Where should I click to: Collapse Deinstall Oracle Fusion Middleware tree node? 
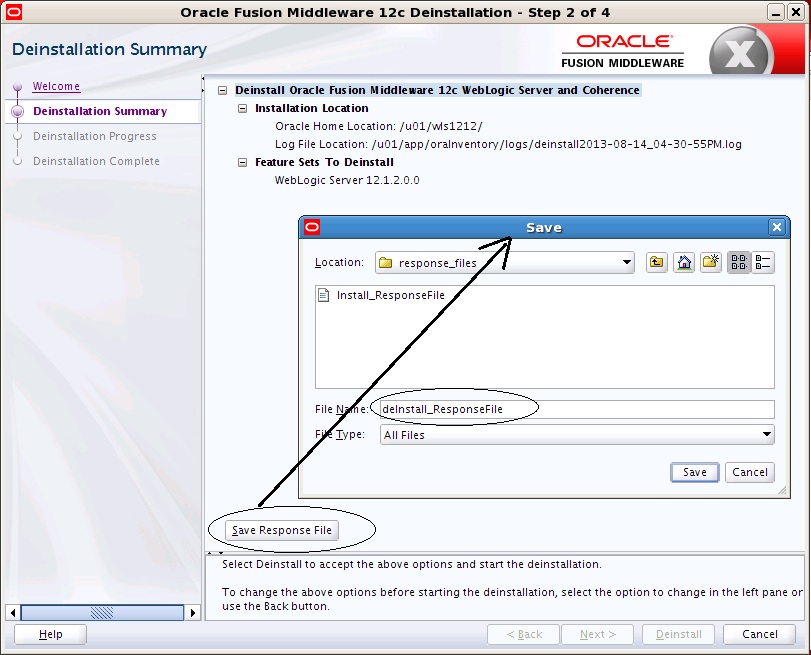[222, 90]
